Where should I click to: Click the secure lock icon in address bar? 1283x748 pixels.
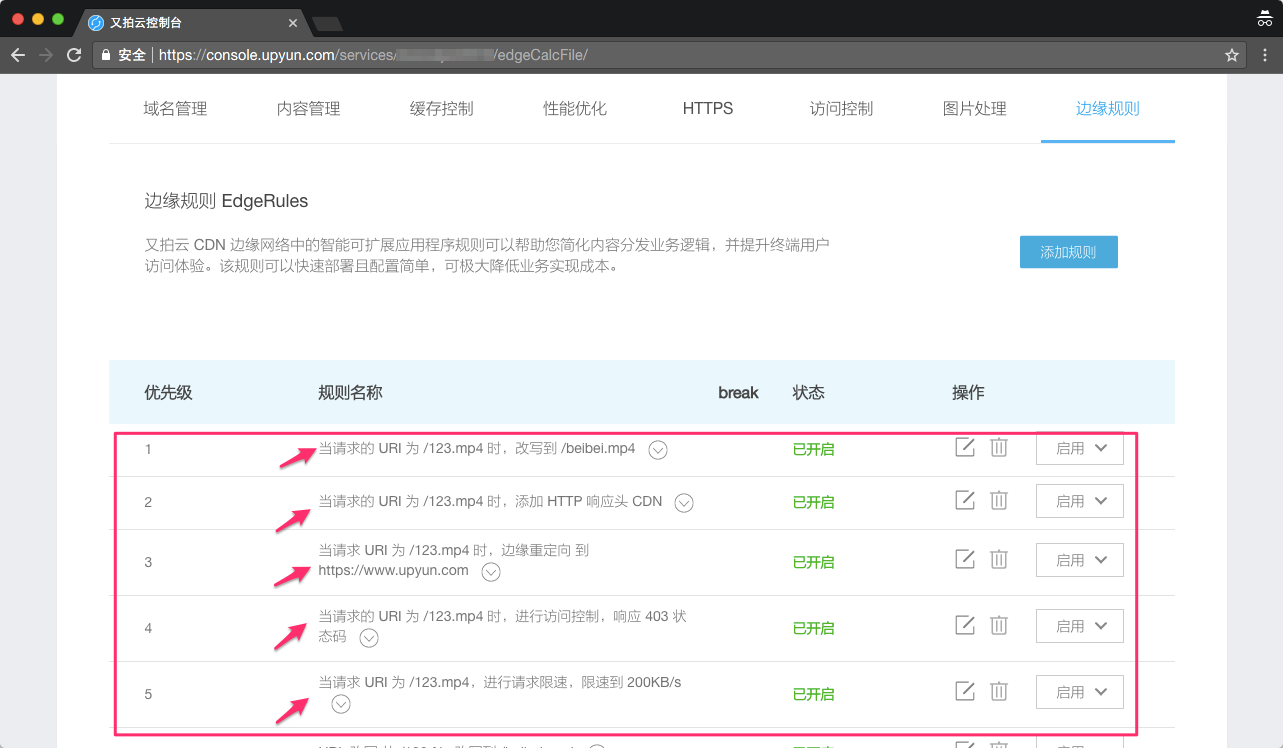click(106, 55)
